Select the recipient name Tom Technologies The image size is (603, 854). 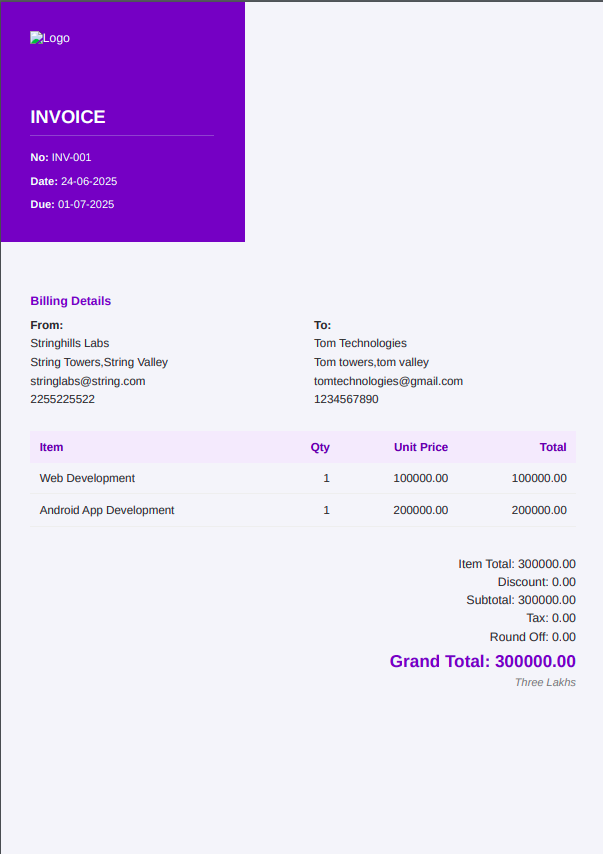click(360, 343)
